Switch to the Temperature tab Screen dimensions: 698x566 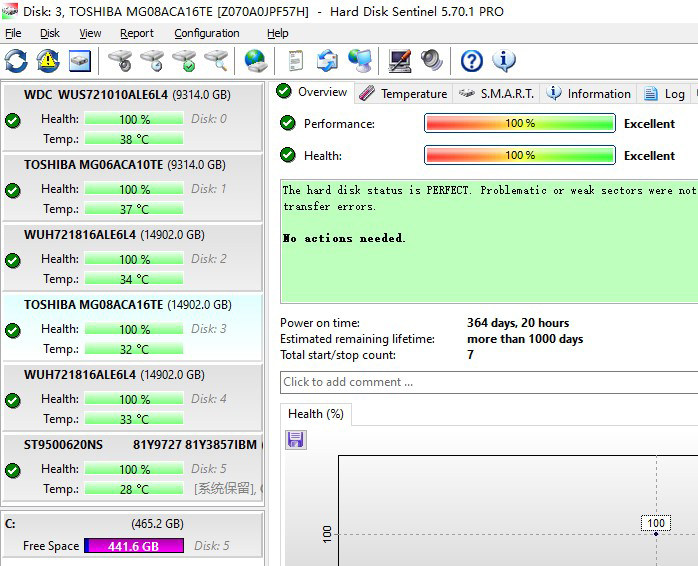pos(403,94)
